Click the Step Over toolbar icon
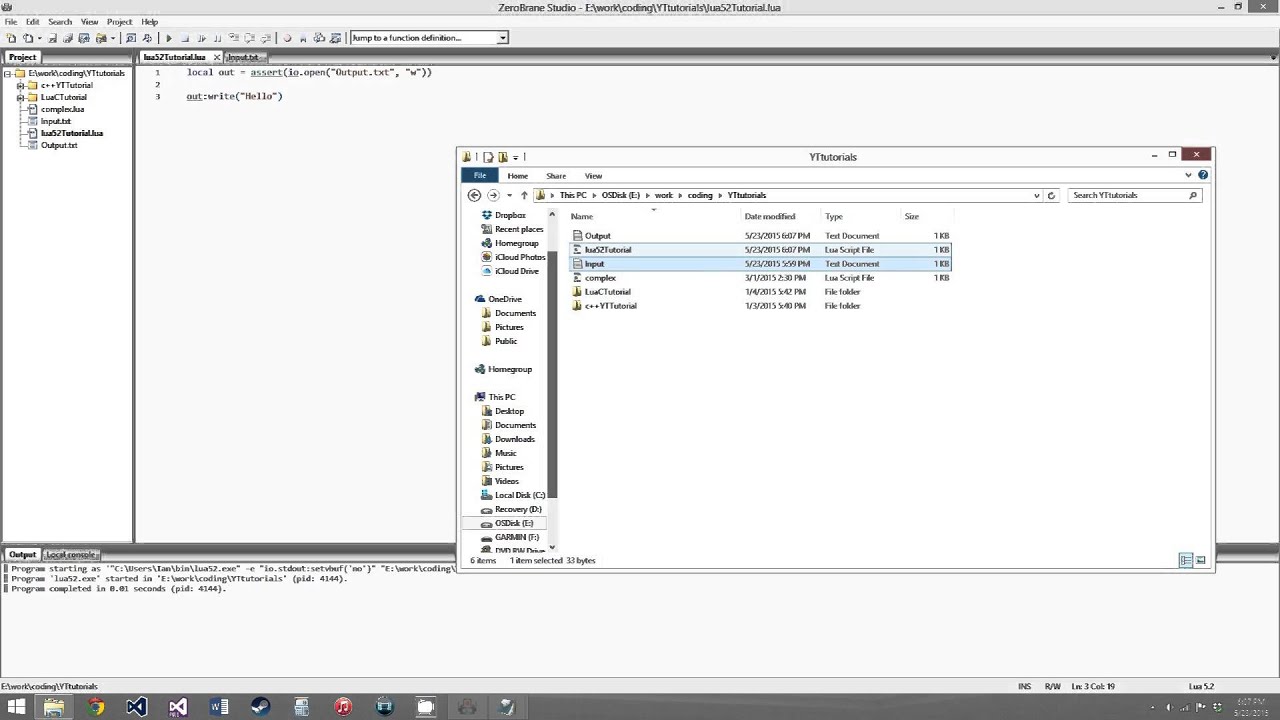The width and height of the screenshot is (1280, 720). [249, 38]
